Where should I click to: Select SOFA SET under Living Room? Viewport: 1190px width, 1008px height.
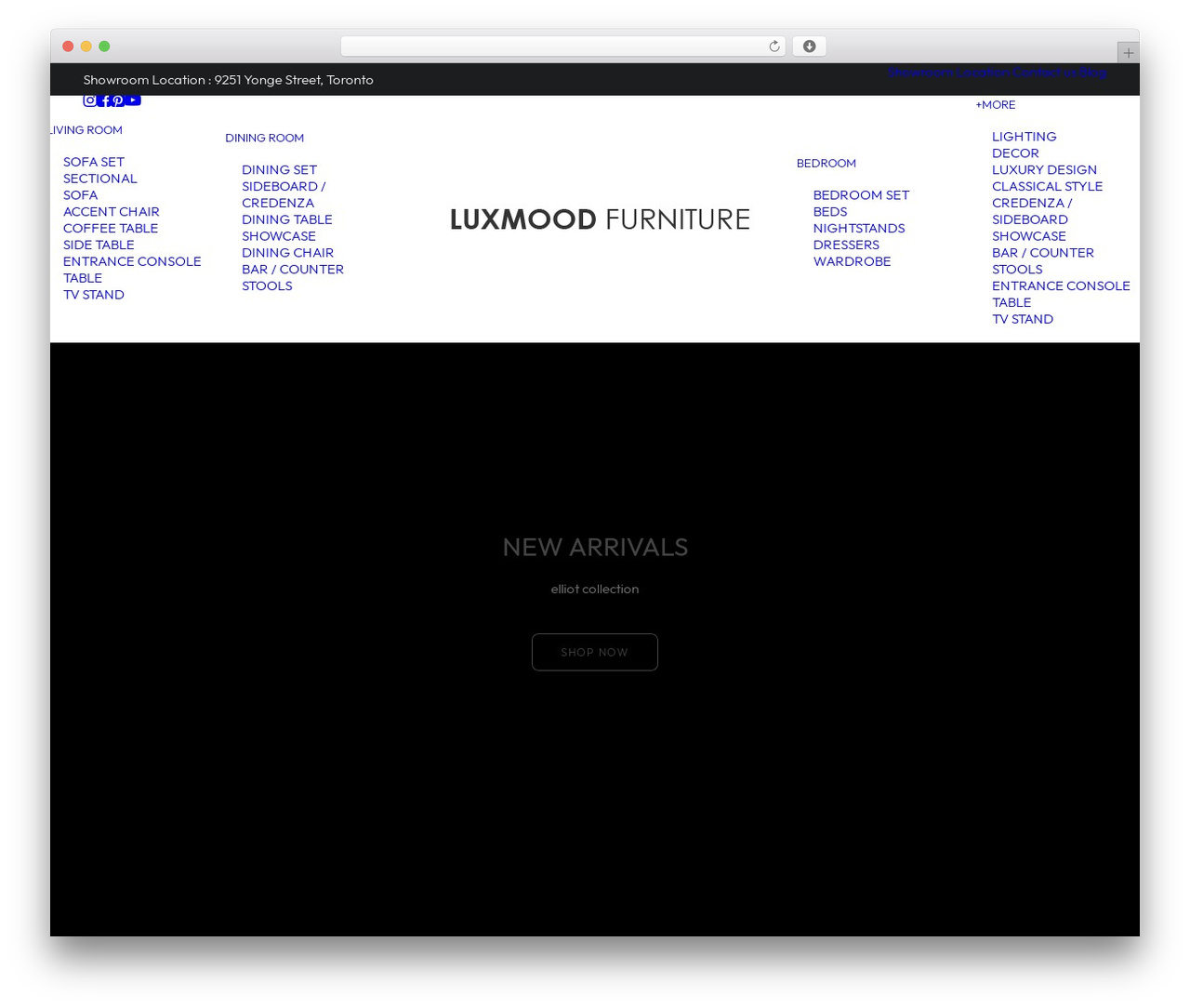[94, 162]
